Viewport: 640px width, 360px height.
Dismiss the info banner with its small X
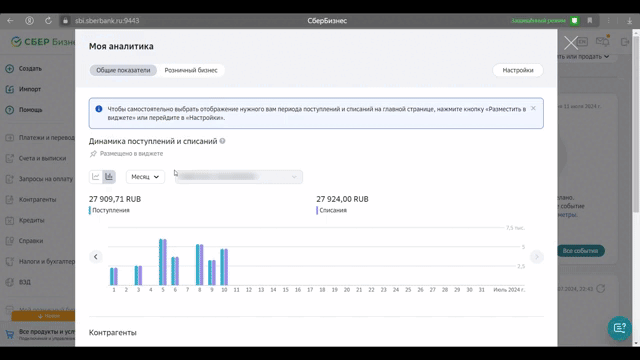pos(533,108)
